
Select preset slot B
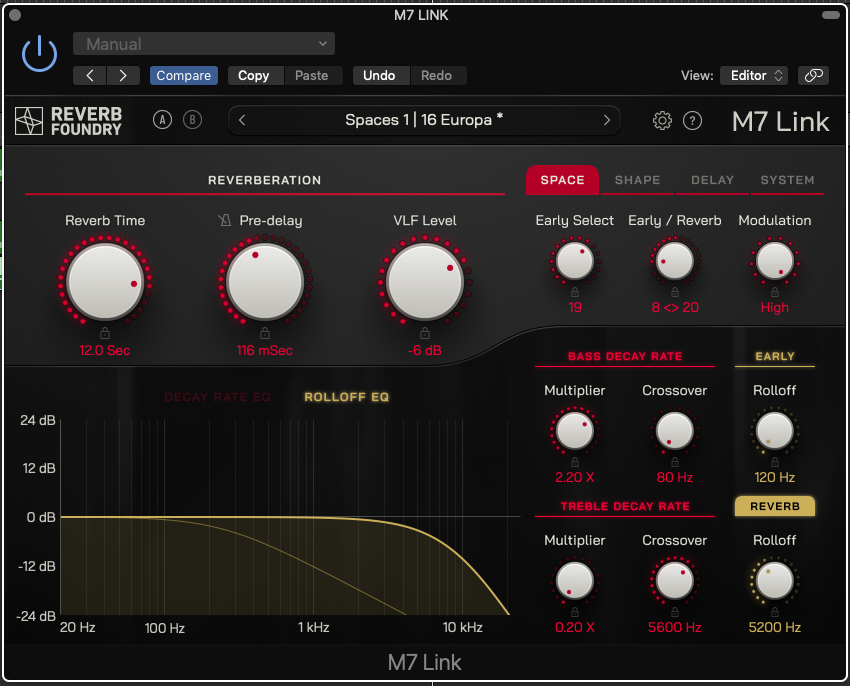coord(192,119)
